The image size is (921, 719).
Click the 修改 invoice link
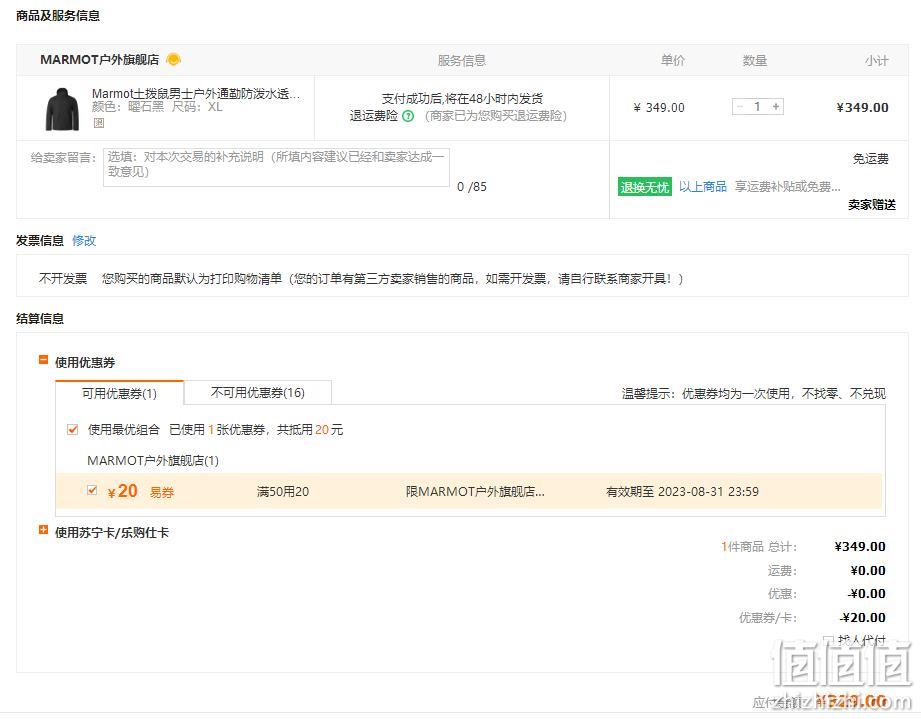click(84, 240)
